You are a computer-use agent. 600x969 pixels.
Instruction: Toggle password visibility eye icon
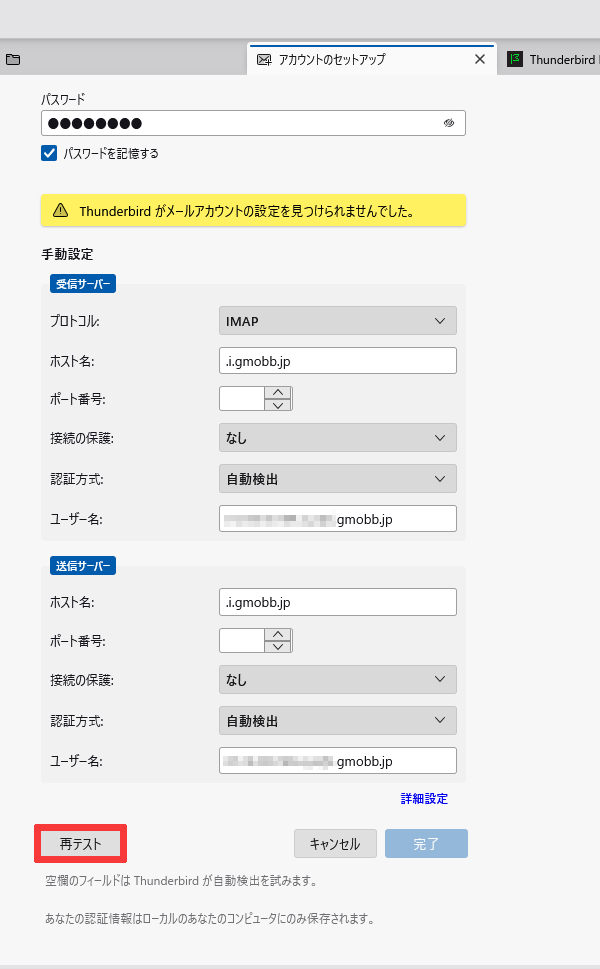(x=449, y=123)
